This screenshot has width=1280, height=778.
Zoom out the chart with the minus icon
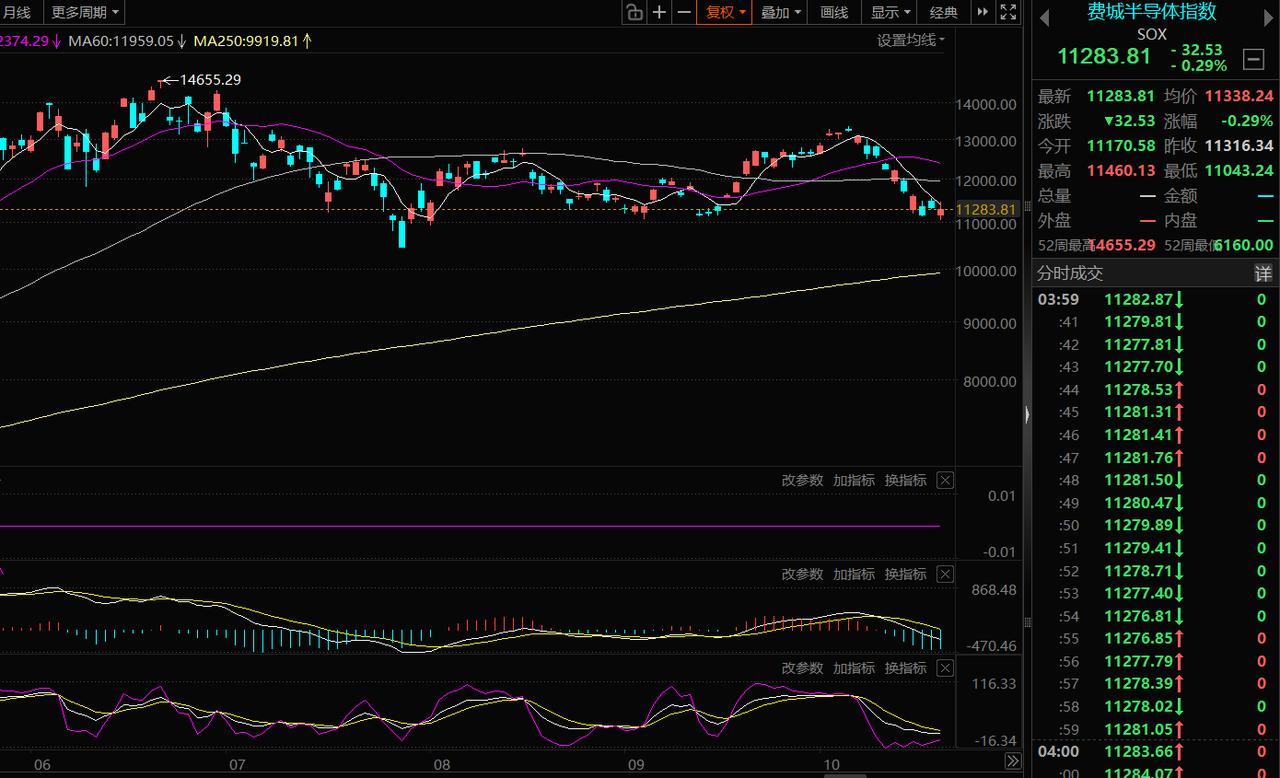click(x=684, y=12)
